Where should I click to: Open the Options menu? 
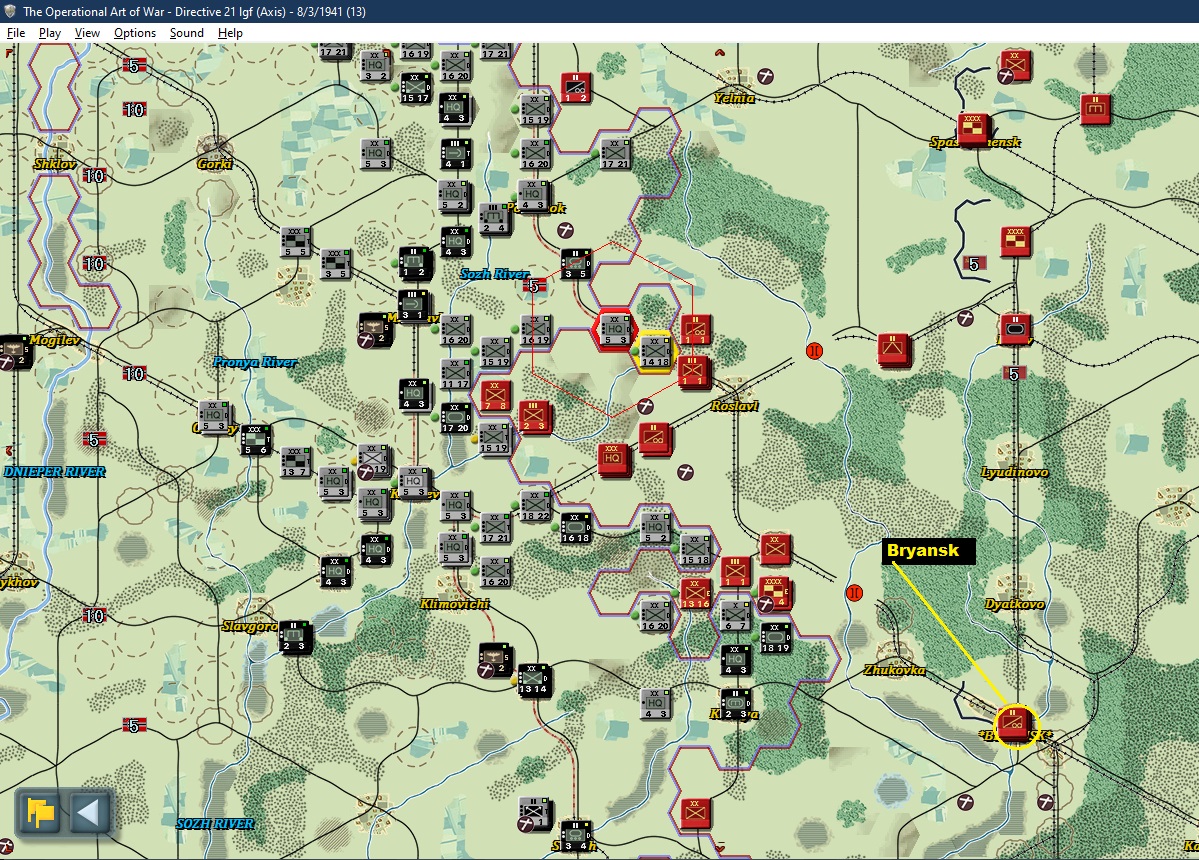[x=135, y=33]
